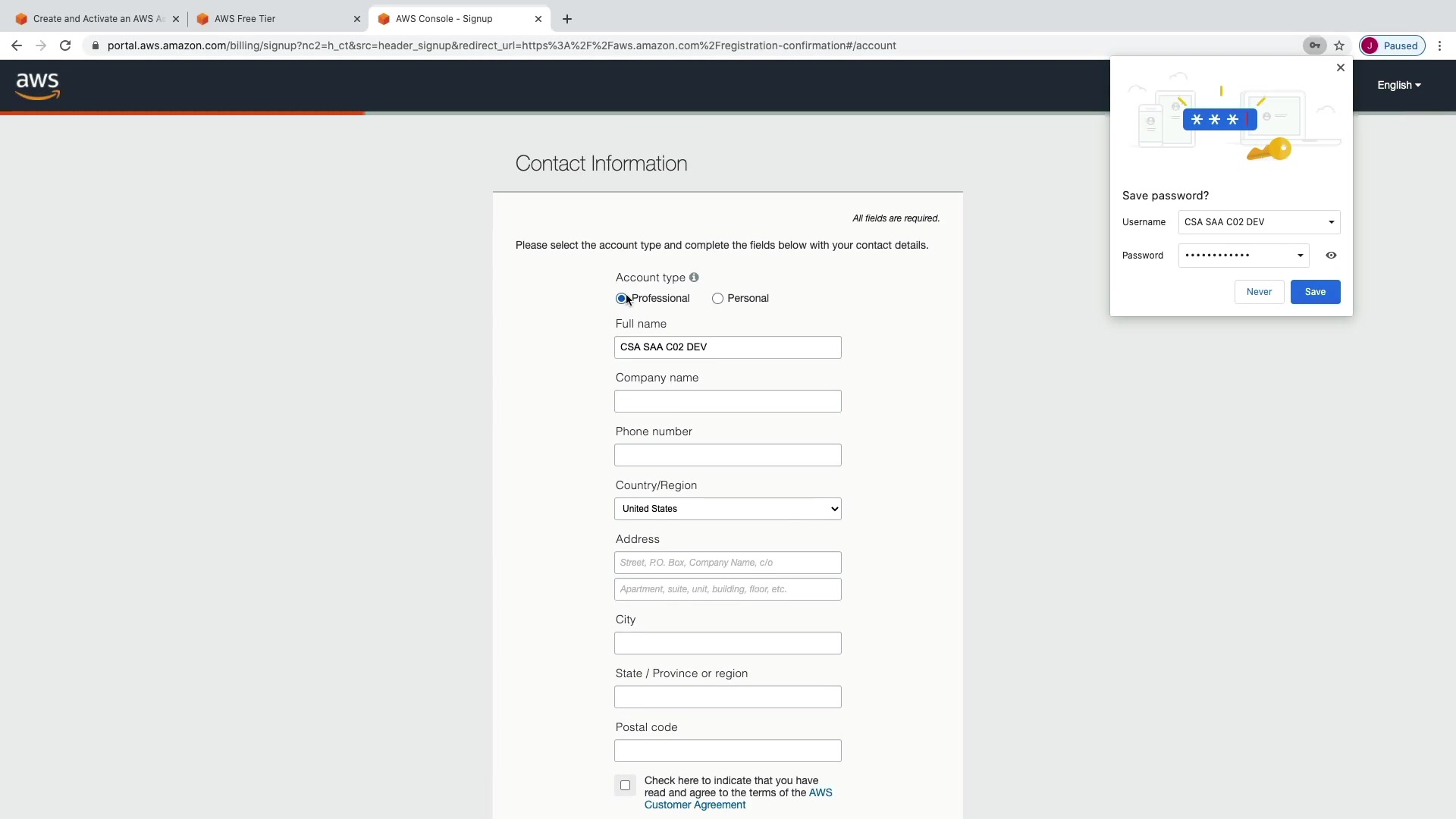
Task: Bookmark this page with star icon
Action: pos(1339,45)
